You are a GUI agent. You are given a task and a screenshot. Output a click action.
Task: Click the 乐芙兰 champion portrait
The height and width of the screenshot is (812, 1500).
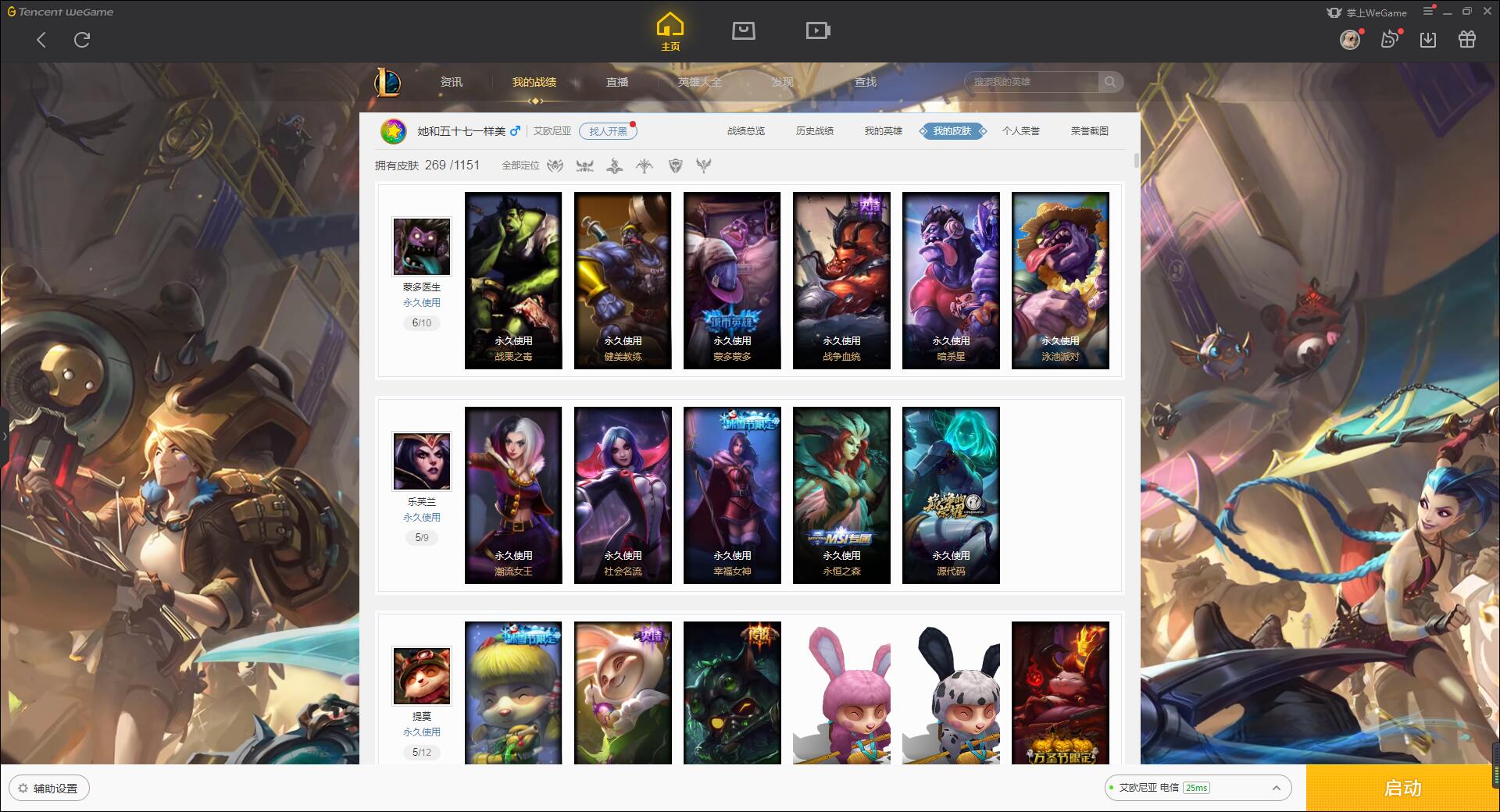(422, 461)
